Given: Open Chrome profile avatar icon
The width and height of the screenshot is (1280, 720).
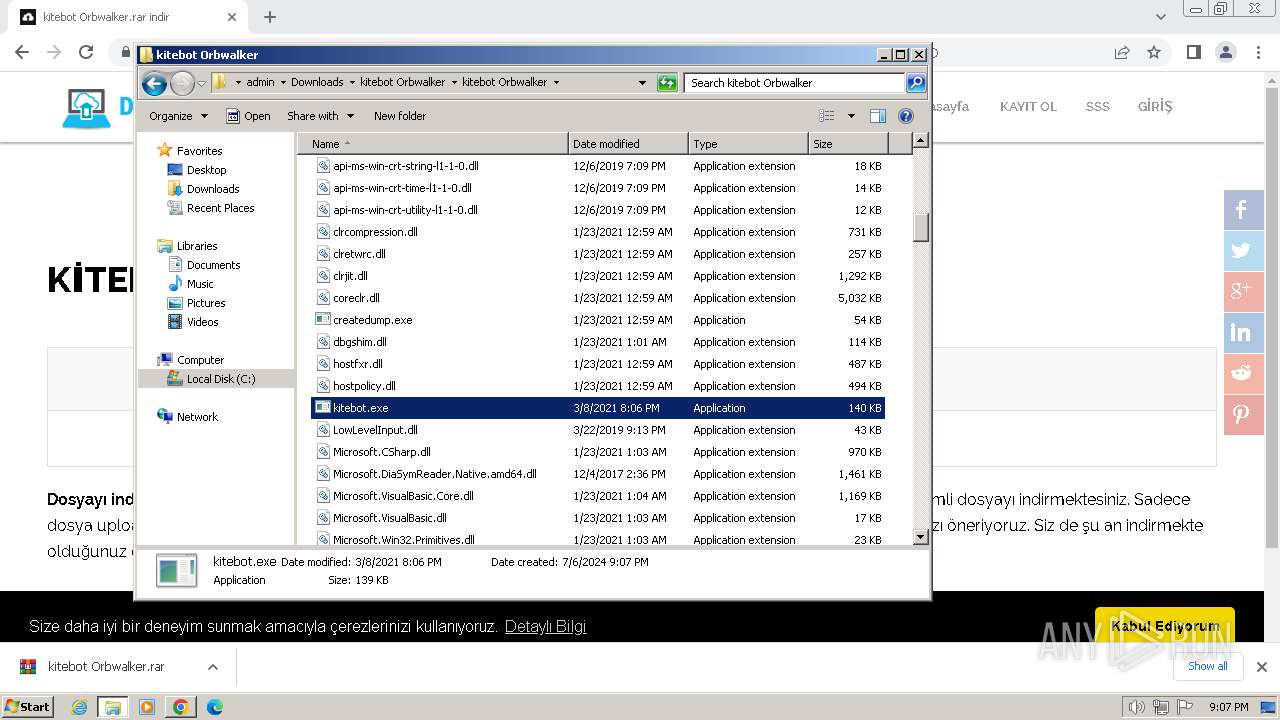Looking at the screenshot, I should [1225, 52].
